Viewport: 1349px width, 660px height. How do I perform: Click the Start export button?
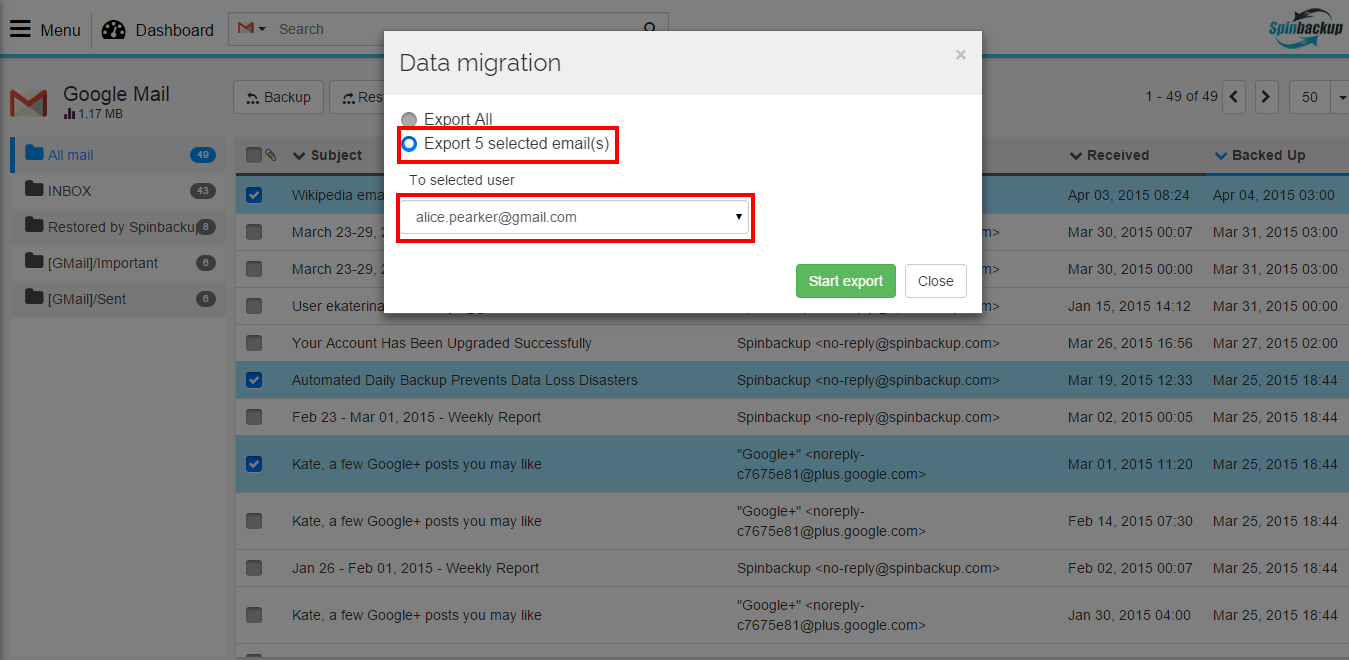coord(846,281)
